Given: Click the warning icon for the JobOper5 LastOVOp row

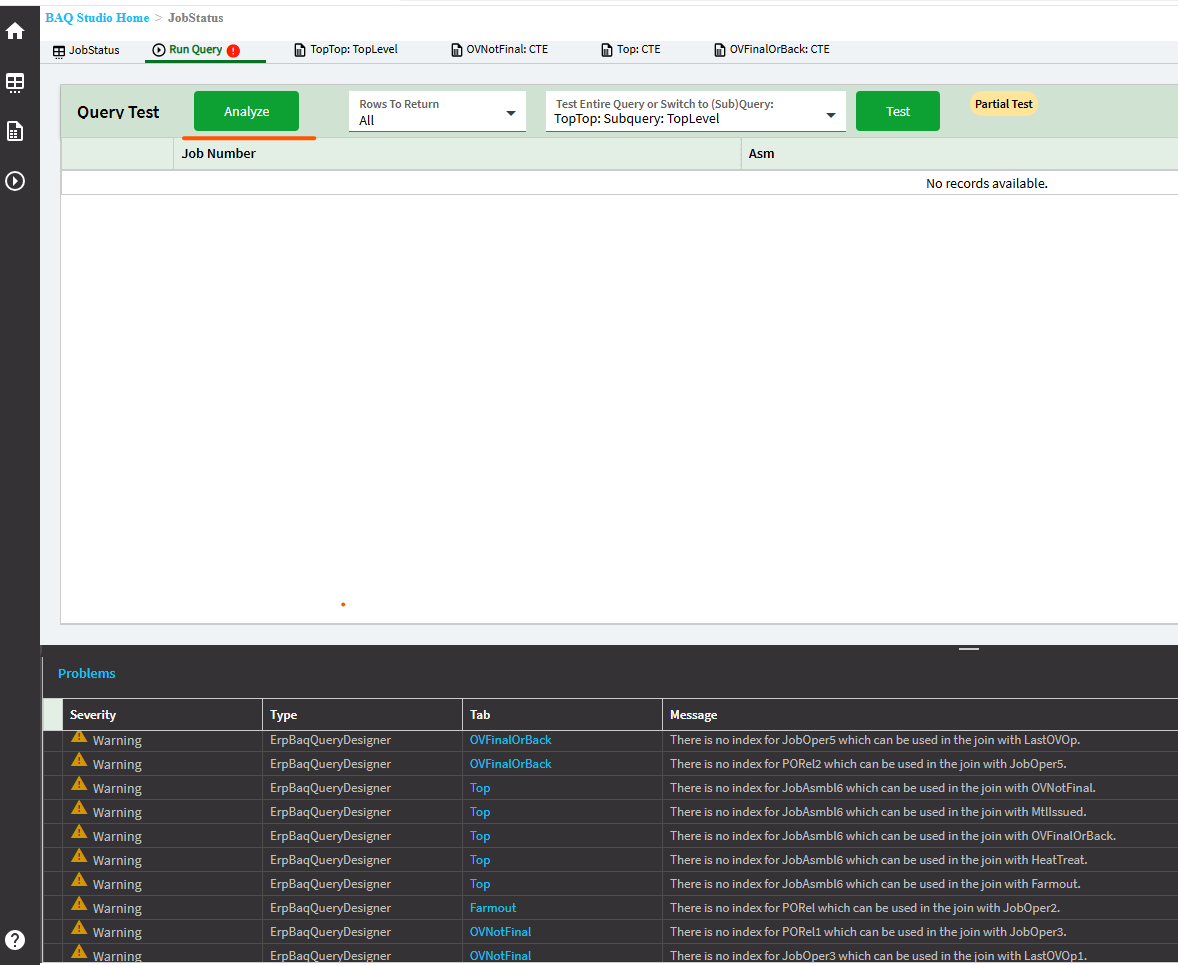Looking at the screenshot, I should tap(80, 738).
